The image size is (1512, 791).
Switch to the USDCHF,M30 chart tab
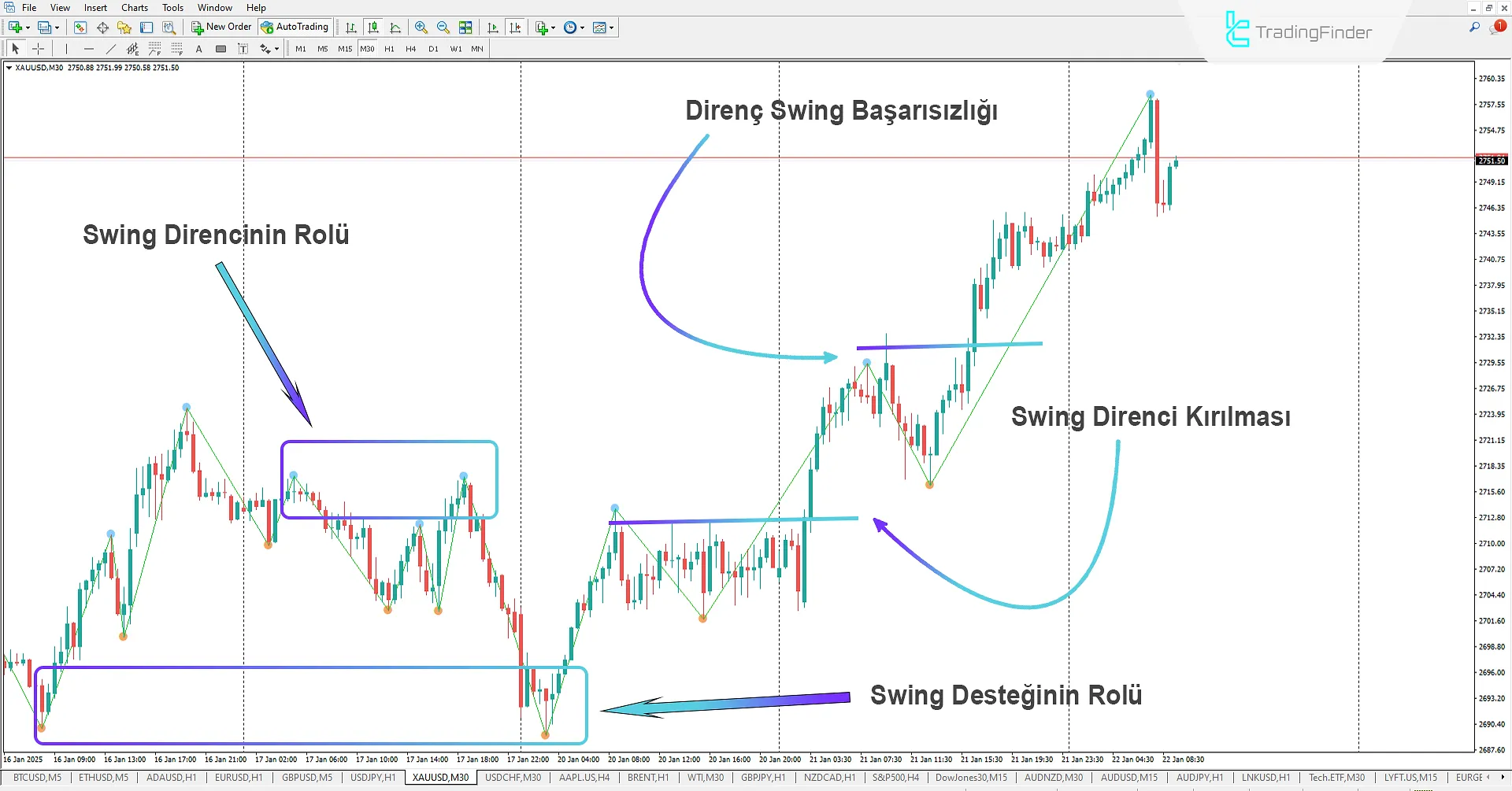[513, 777]
